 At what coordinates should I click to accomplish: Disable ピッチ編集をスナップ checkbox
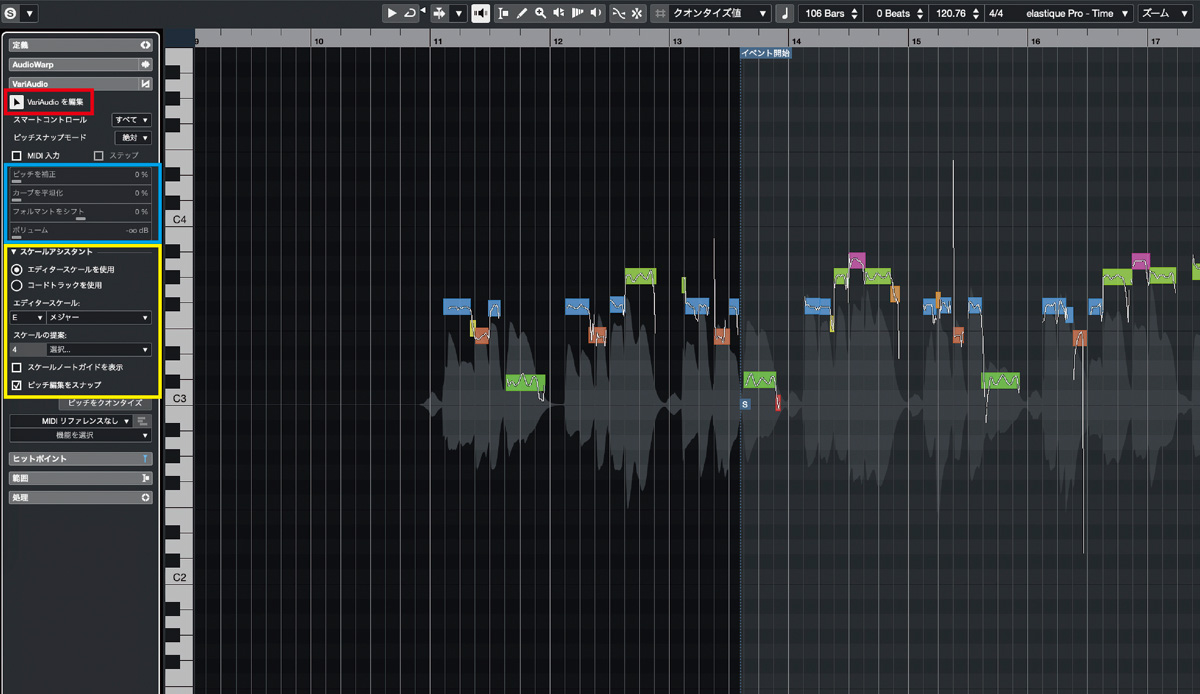[17, 384]
